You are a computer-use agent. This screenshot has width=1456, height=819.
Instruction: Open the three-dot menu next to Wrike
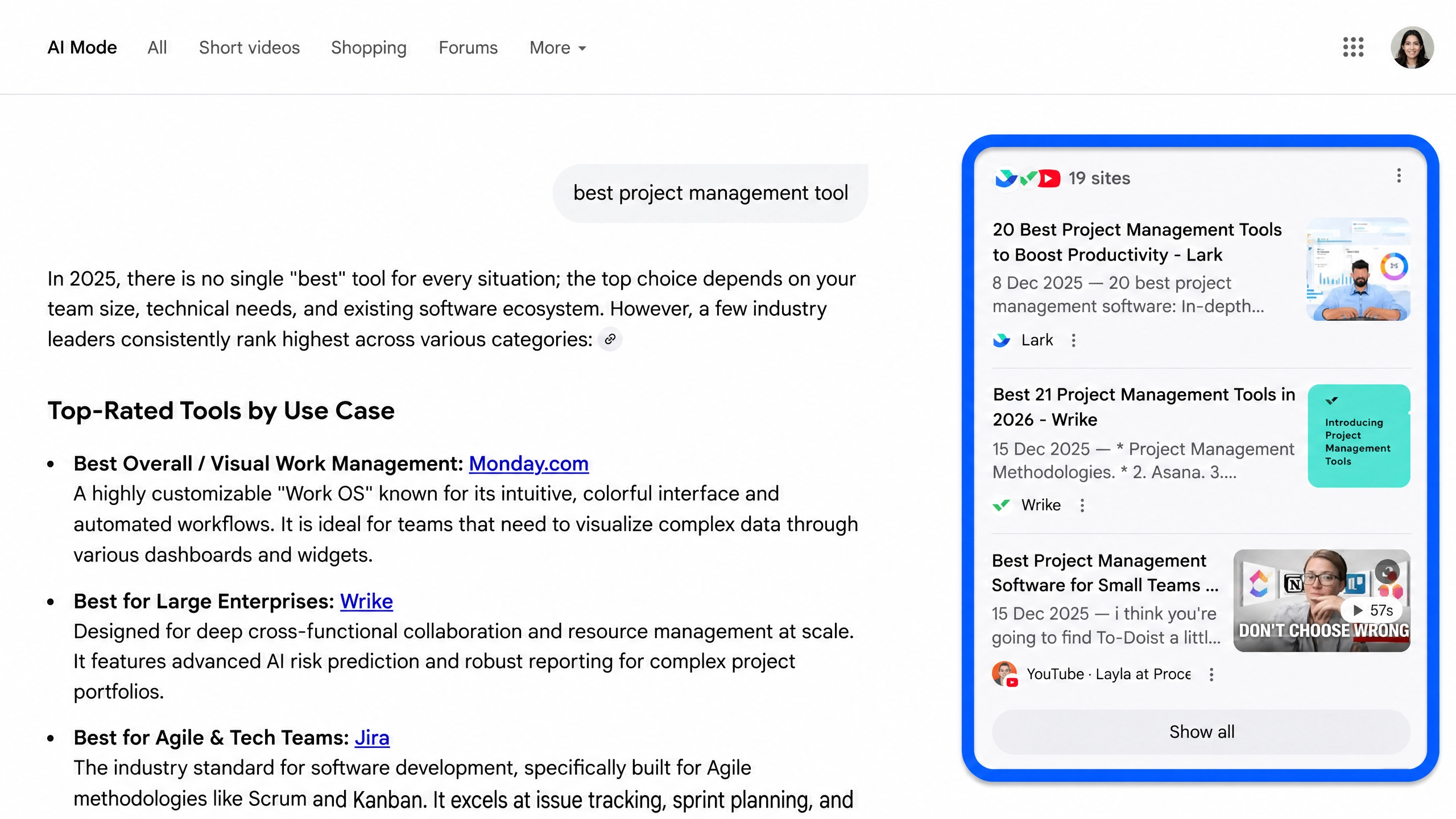point(1082,505)
